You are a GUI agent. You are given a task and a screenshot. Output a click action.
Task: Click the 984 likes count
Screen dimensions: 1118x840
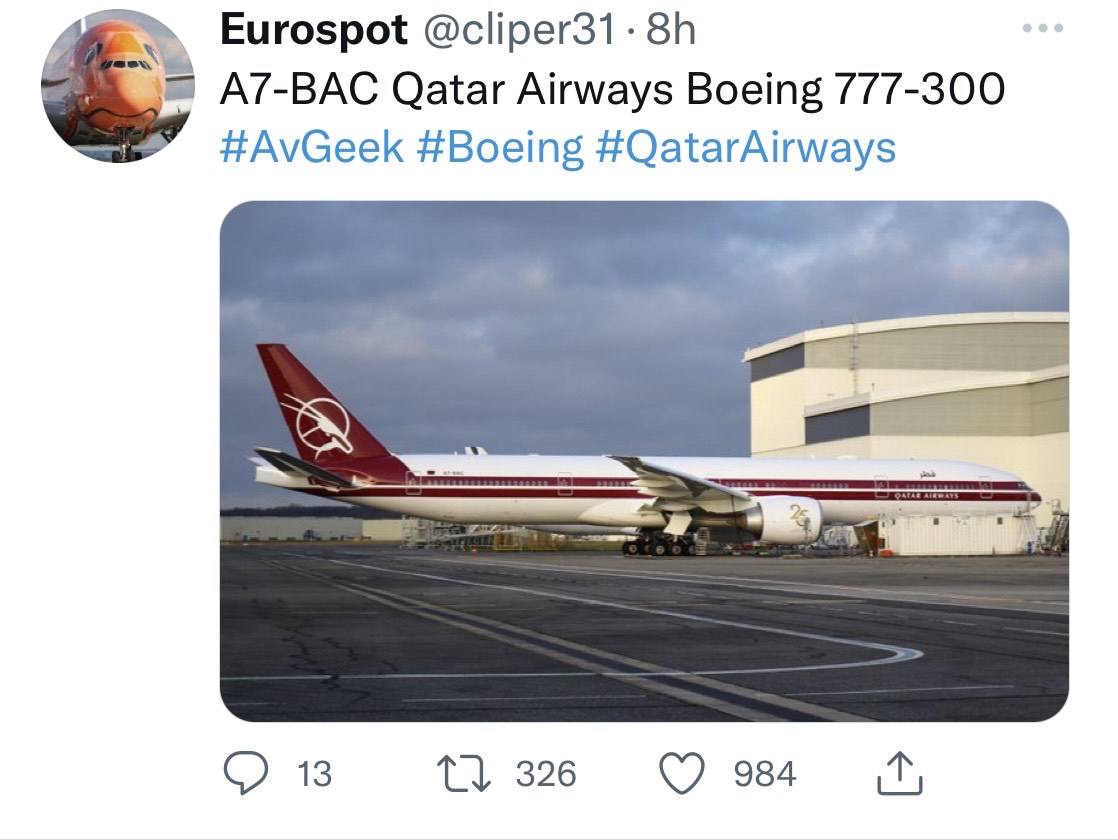[x=765, y=774]
